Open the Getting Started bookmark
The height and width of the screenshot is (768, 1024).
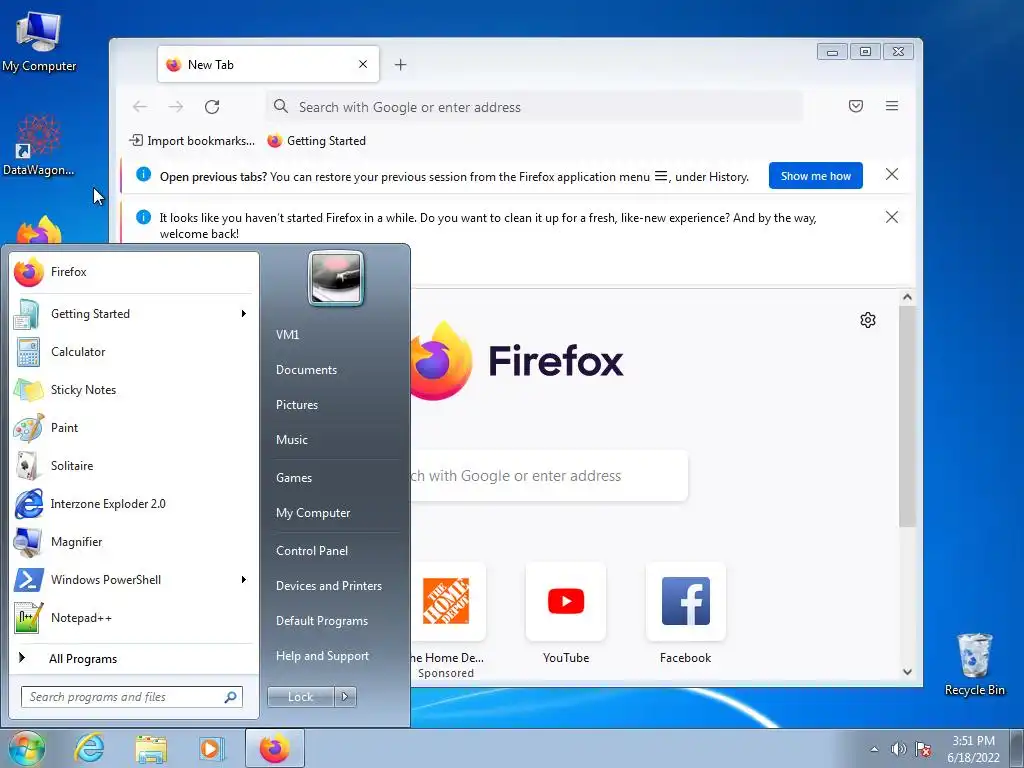pos(317,140)
